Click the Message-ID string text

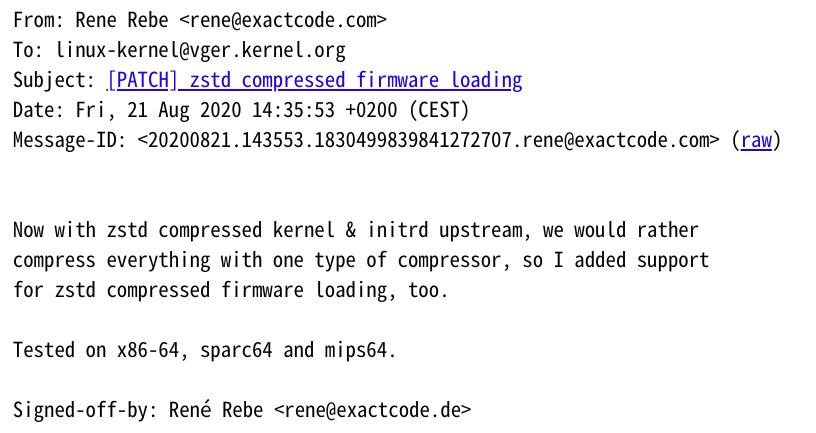click(429, 141)
